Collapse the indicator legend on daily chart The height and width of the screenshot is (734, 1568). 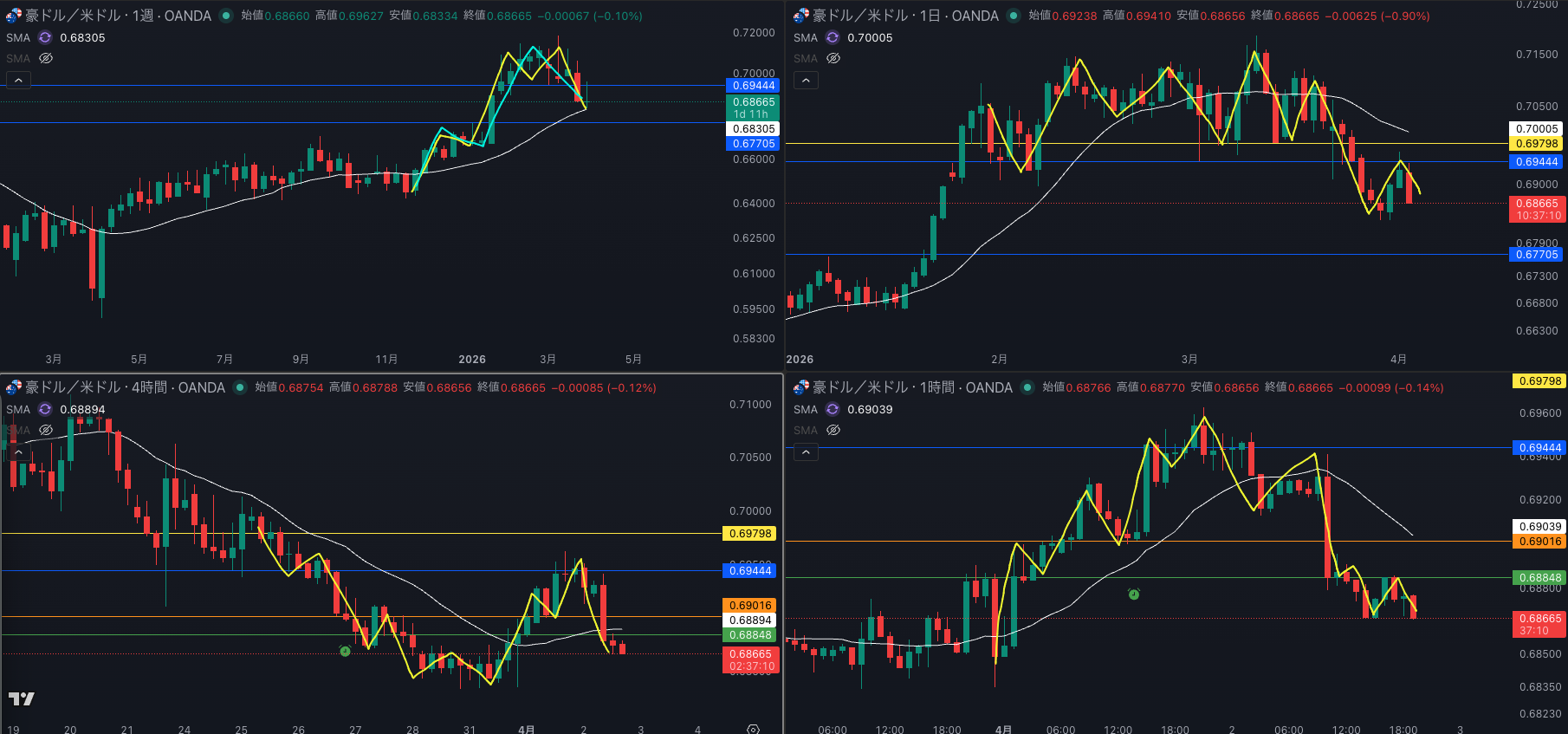806,81
